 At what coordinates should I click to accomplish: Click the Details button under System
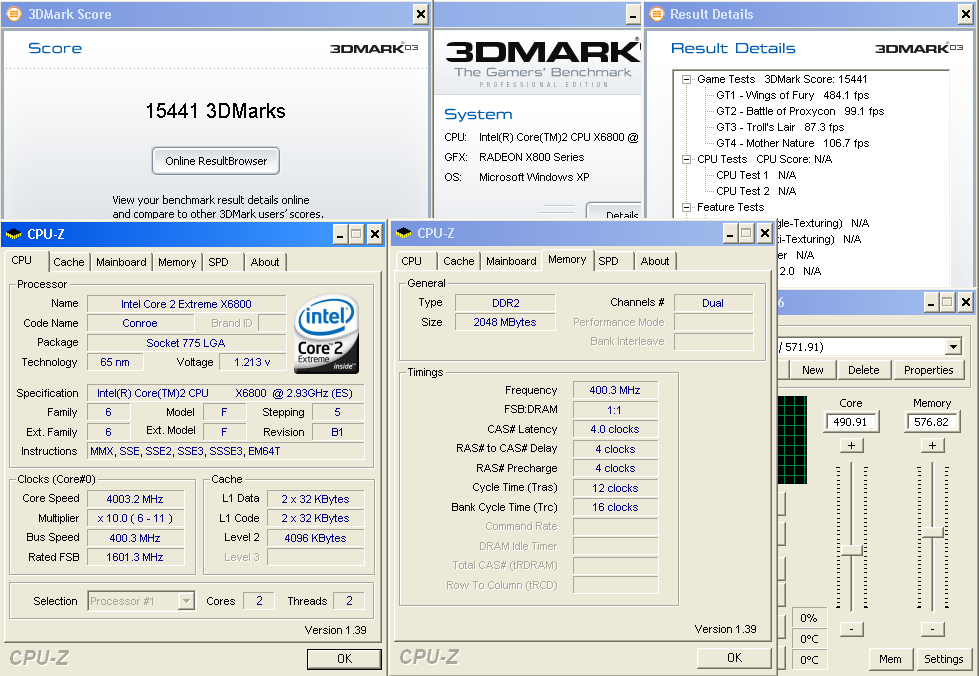pos(614,211)
